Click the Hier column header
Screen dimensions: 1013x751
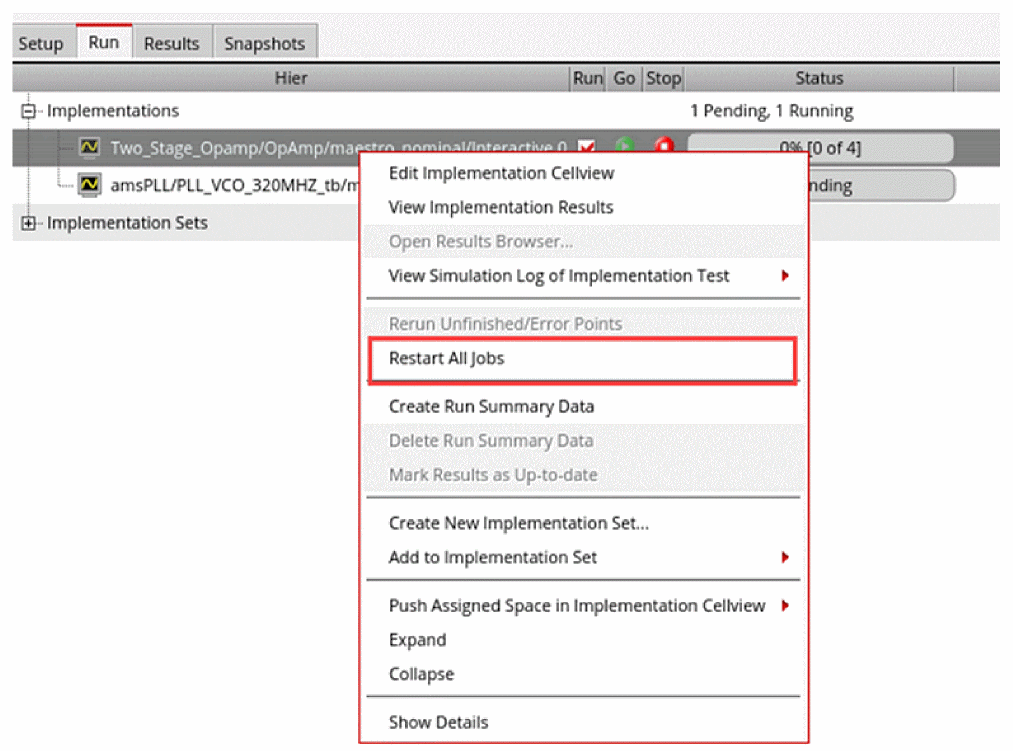pyautogui.click(x=291, y=78)
